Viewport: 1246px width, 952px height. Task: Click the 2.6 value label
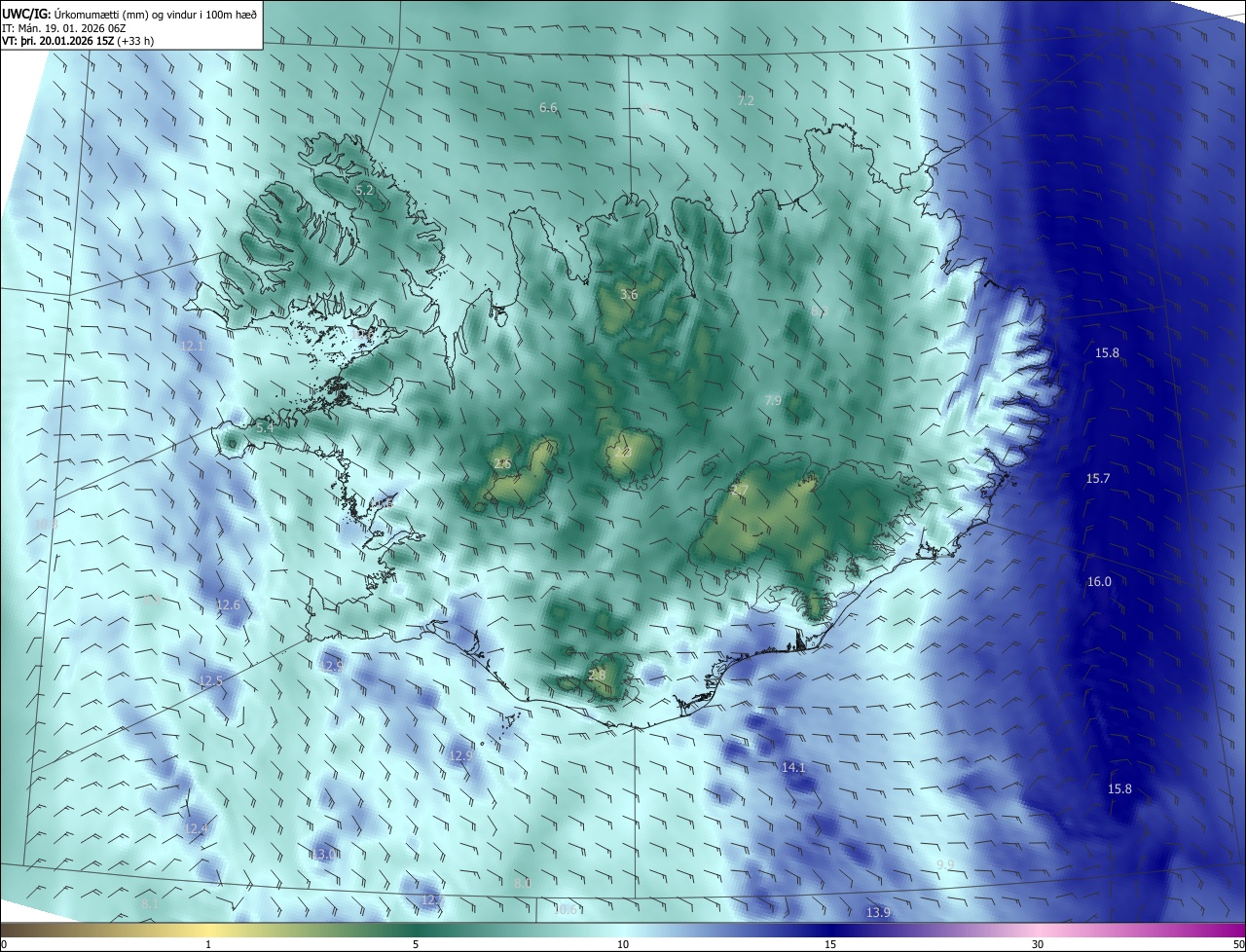click(x=502, y=464)
